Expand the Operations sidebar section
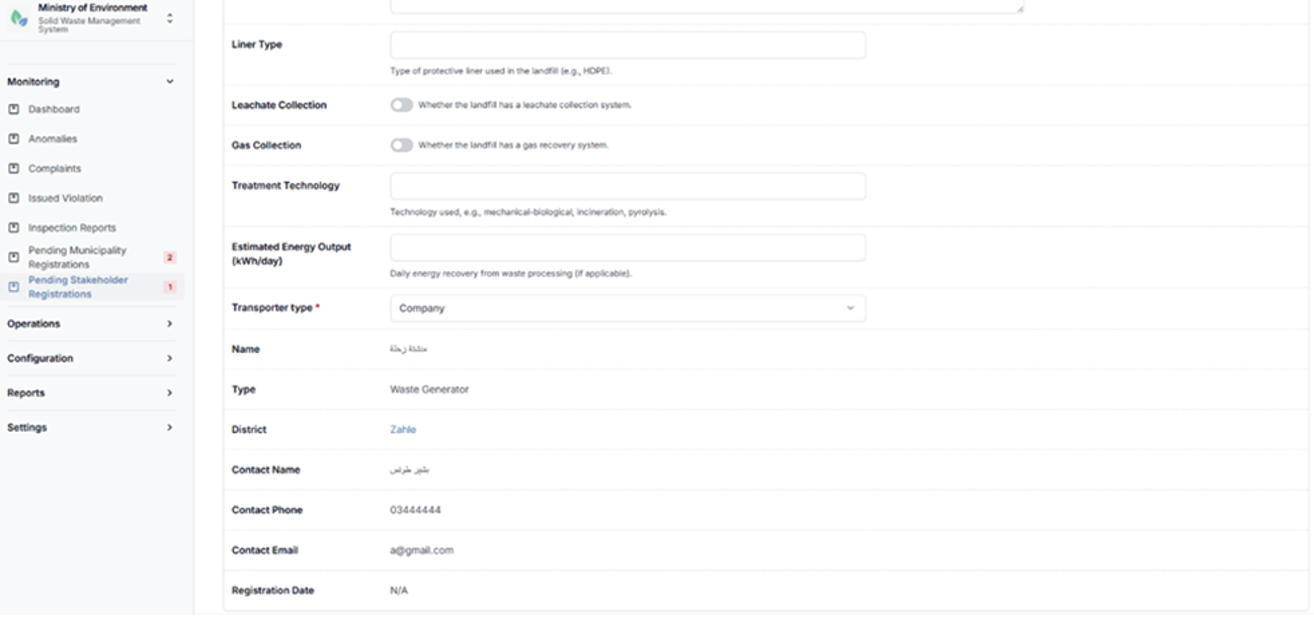The image size is (1314, 618). (x=90, y=324)
